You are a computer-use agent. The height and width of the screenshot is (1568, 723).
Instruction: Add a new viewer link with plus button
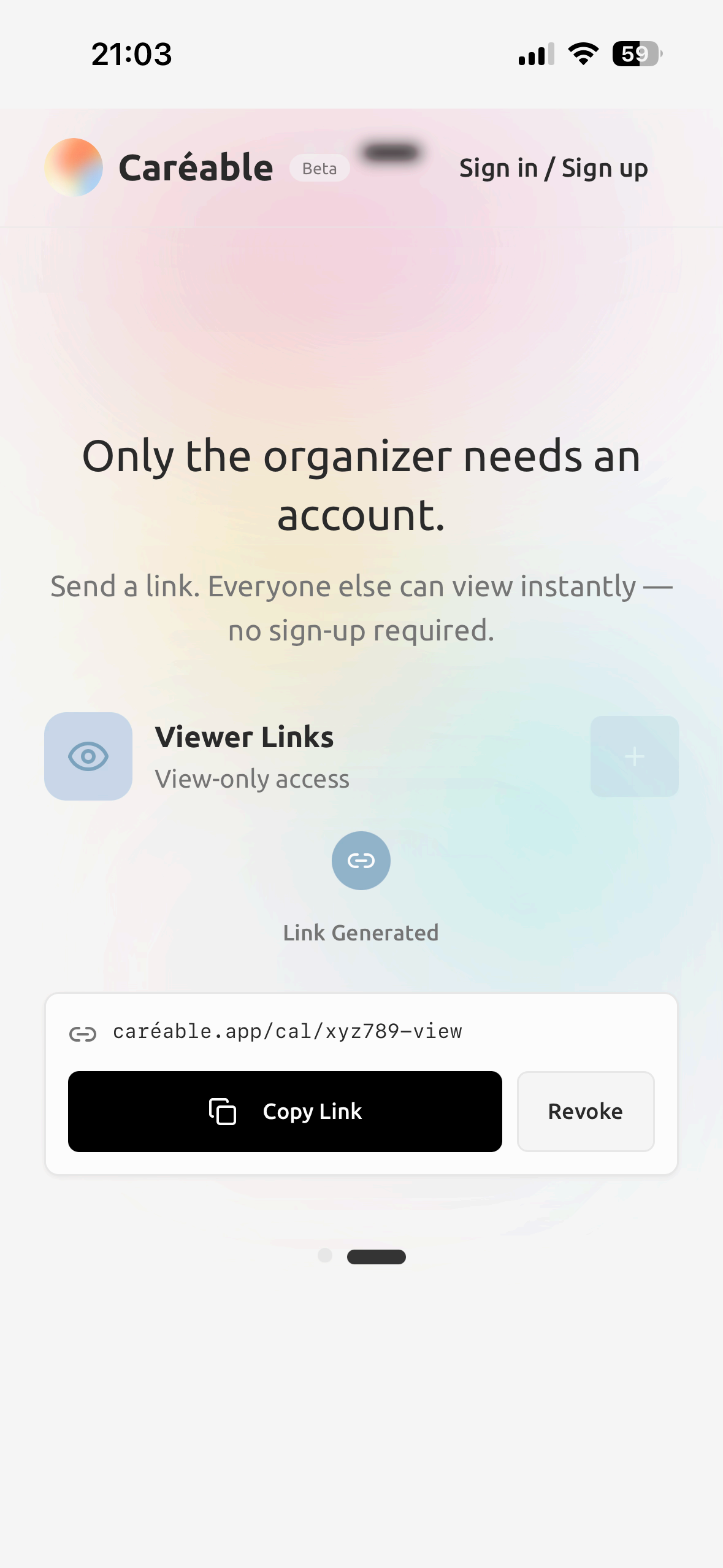coord(635,756)
